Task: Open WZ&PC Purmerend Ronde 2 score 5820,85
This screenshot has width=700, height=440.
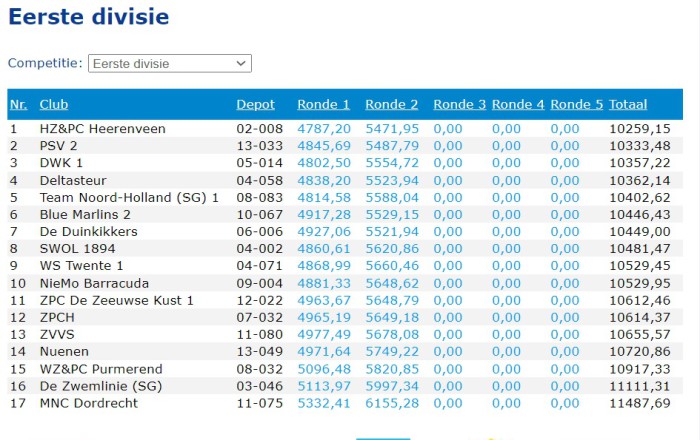Action: click(x=392, y=369)
